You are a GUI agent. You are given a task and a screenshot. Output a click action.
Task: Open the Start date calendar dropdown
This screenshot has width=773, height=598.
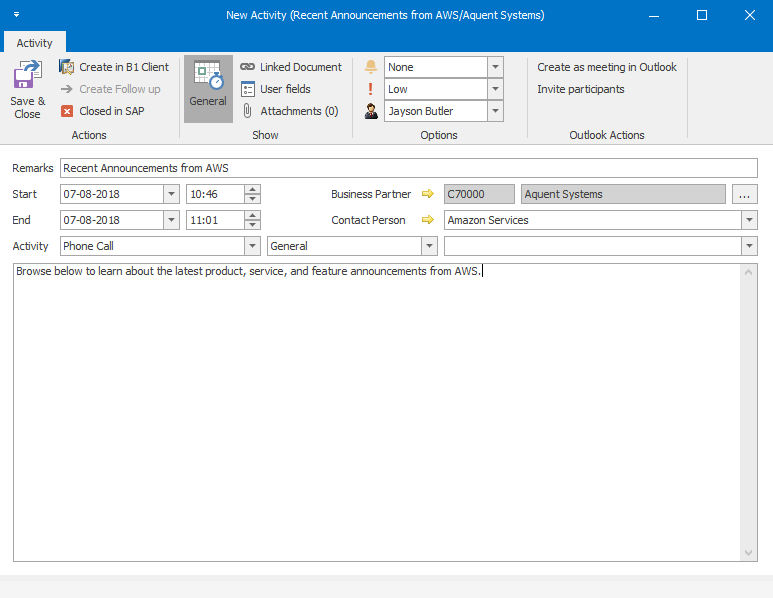point(171,194)
